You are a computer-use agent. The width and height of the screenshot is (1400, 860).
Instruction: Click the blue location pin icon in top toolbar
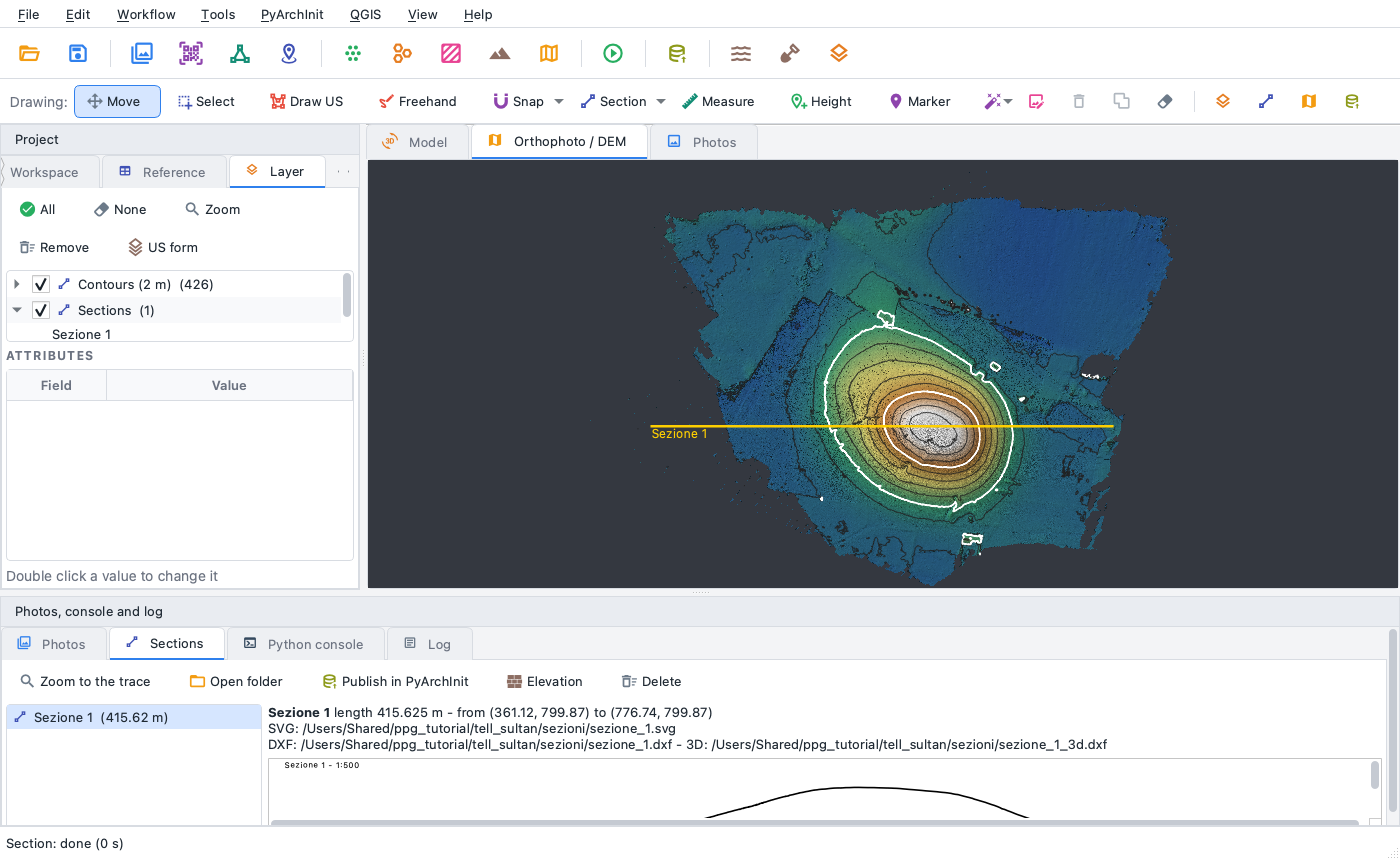289,54
